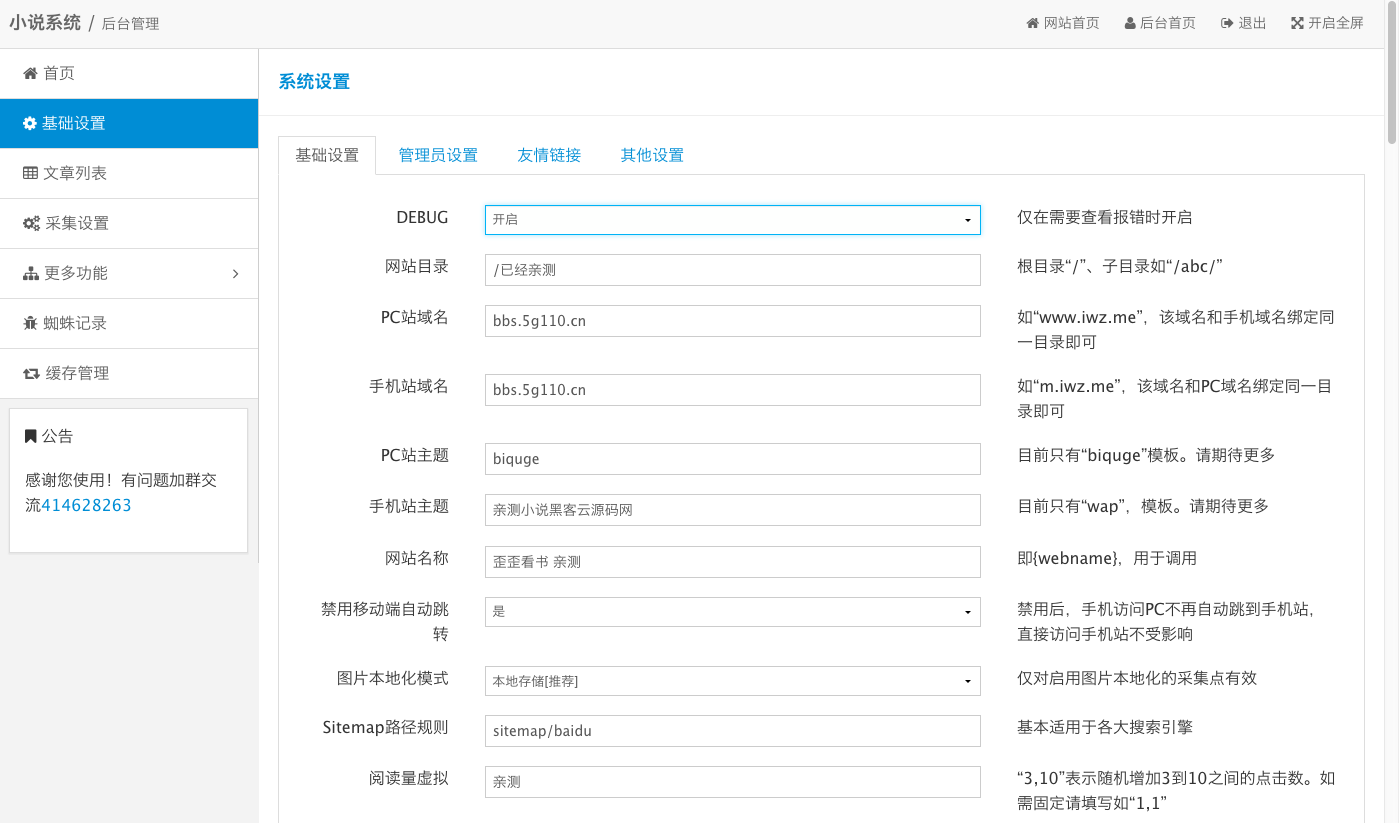Click the Sitemap路径规则 text field
This screenshot has width=1399, height=823.
(732, 731)
